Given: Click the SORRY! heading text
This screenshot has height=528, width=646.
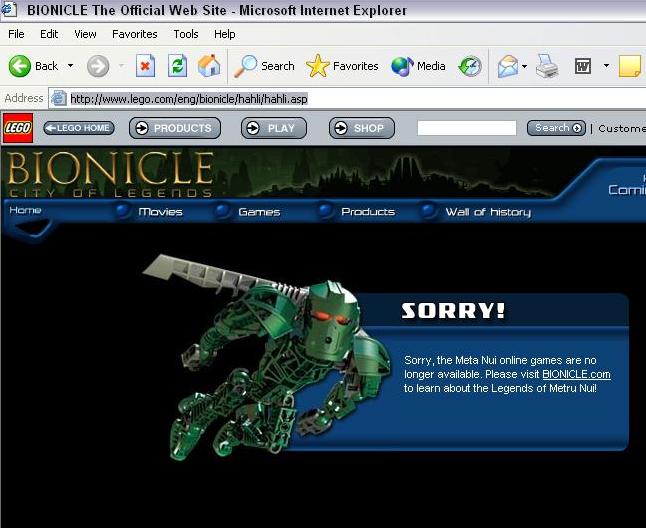Looking at the screenshot, I should [x=453, y=311].
